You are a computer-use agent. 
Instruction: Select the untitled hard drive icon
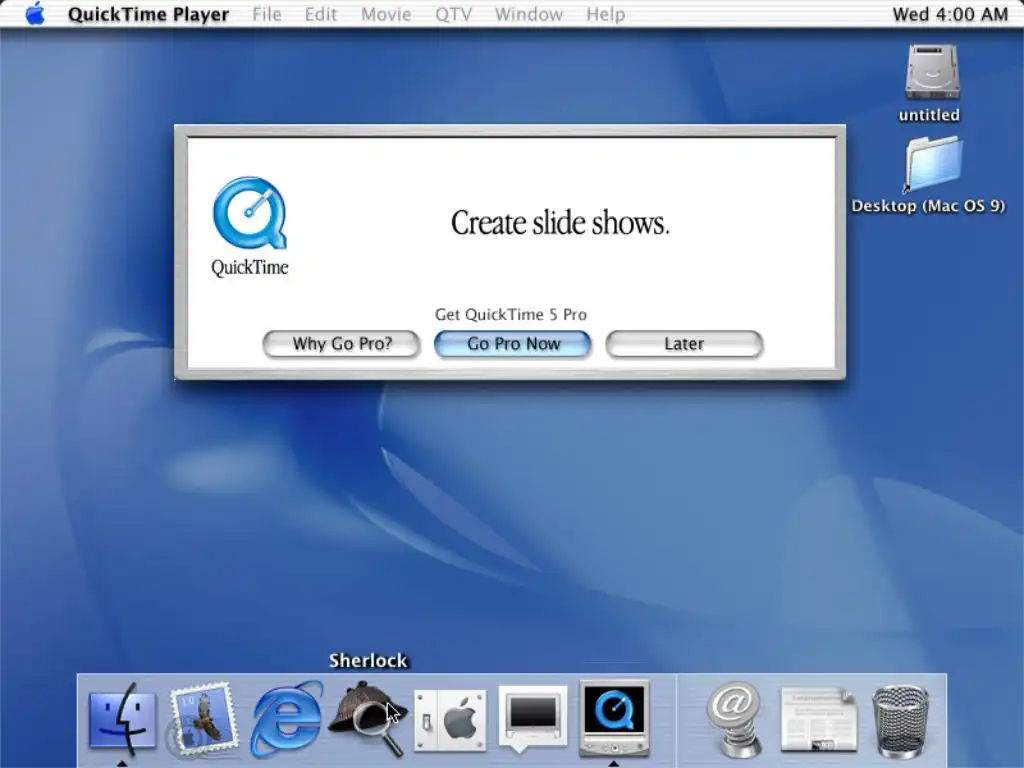(931, 72)
